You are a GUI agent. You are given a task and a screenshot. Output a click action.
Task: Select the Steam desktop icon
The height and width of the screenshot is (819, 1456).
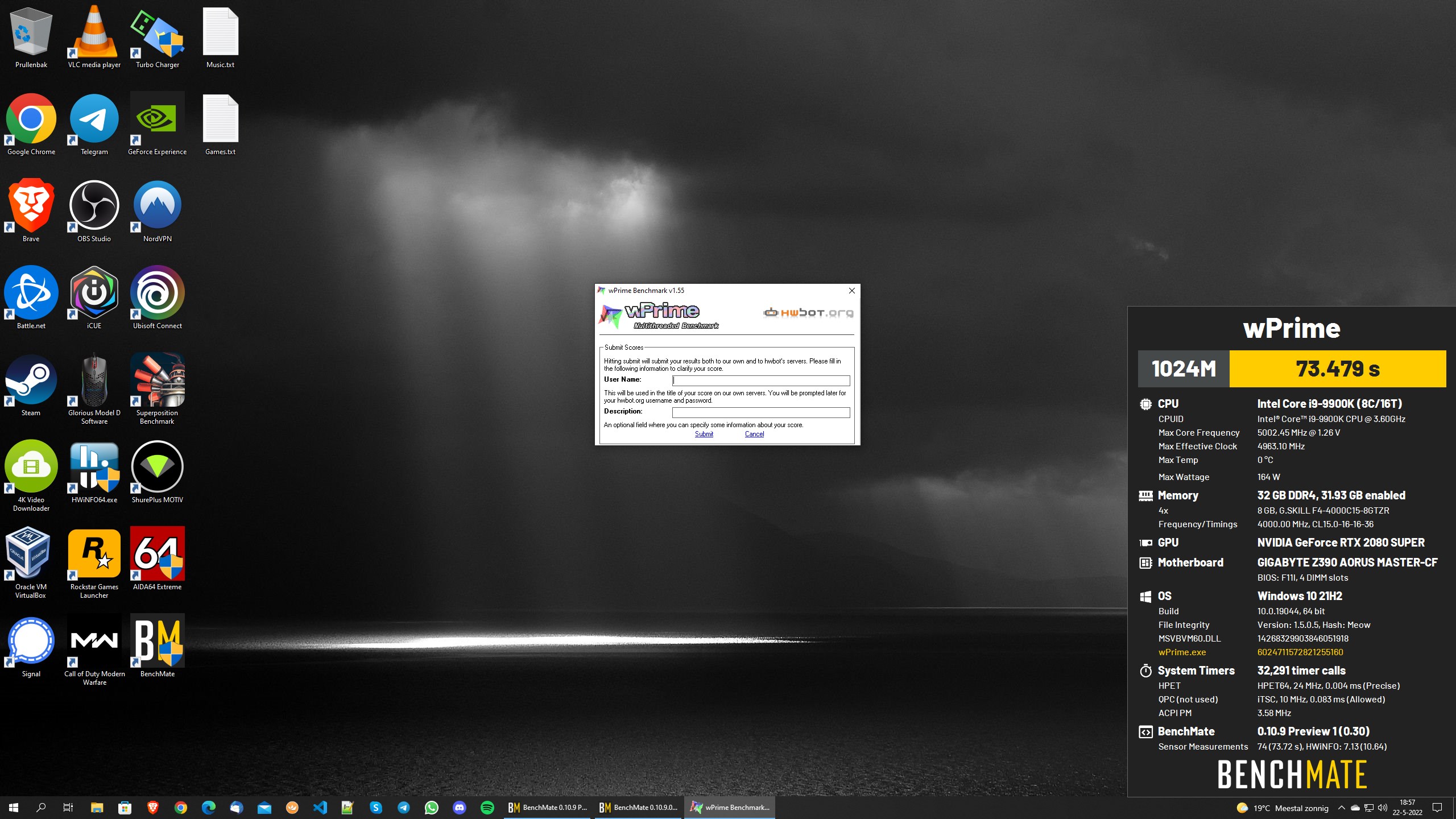[x=31, y=386]
